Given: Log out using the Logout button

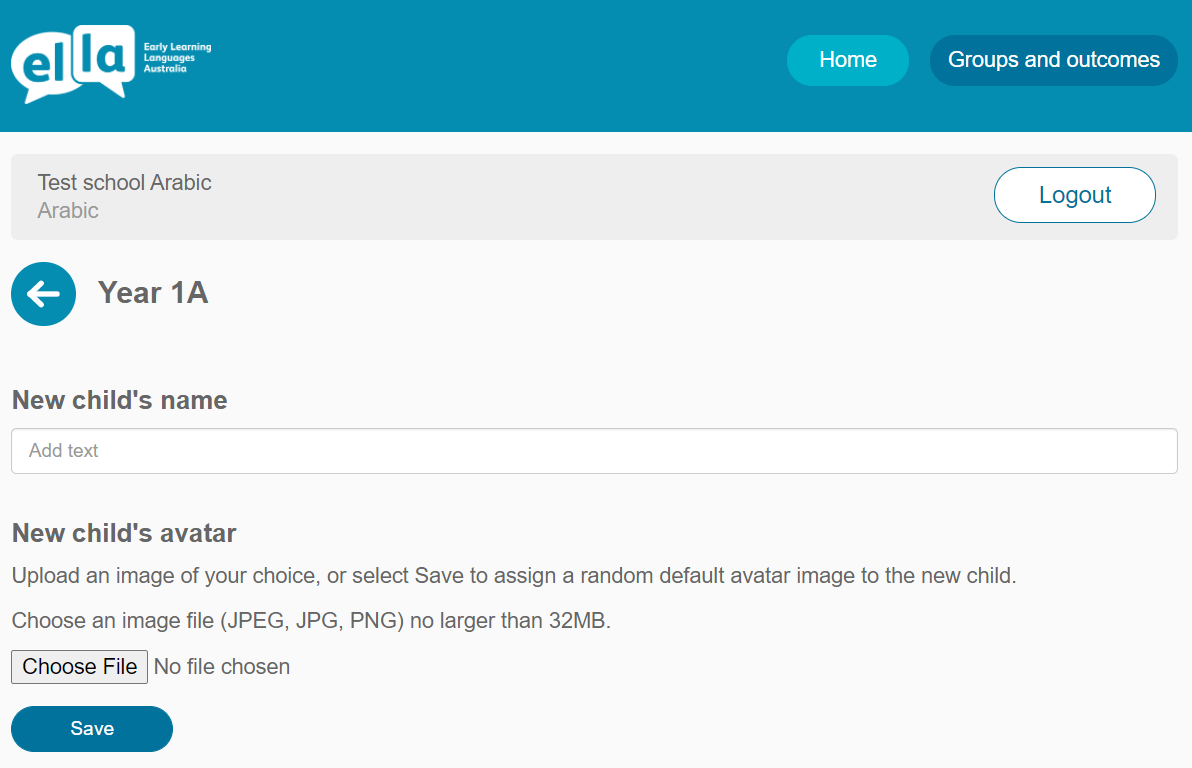Looking at the screenshot, I should tap(1074, 195).
